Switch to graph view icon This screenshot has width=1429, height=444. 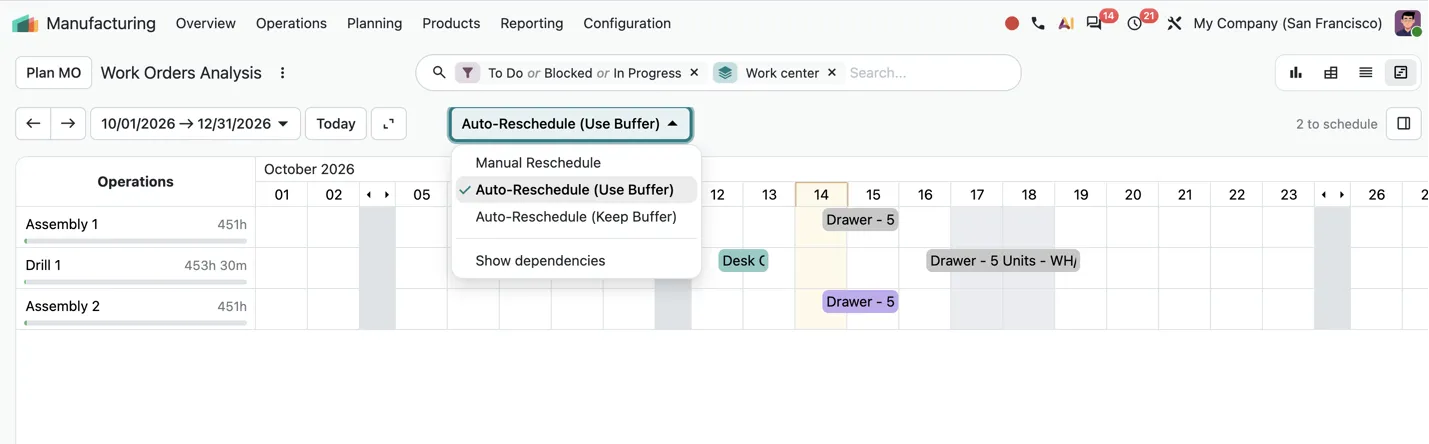click(1296, 72)
